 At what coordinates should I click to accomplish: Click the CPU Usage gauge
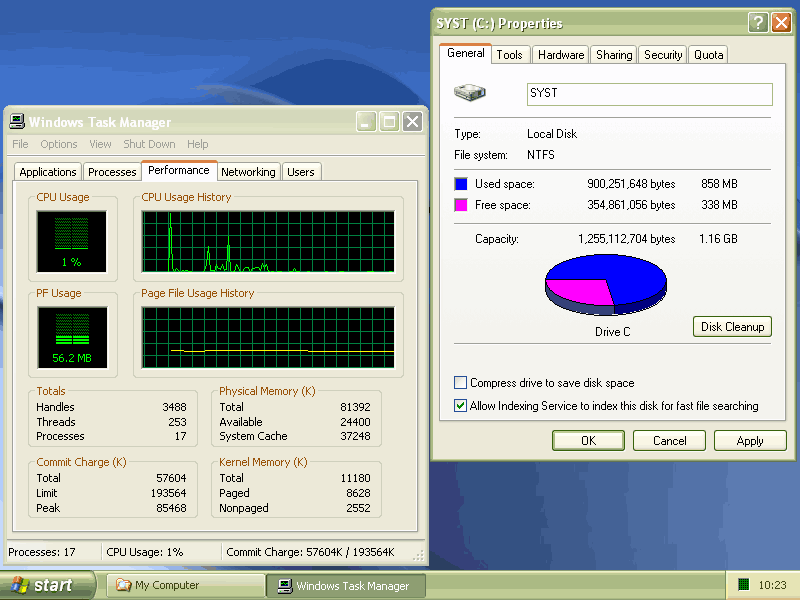71,241
